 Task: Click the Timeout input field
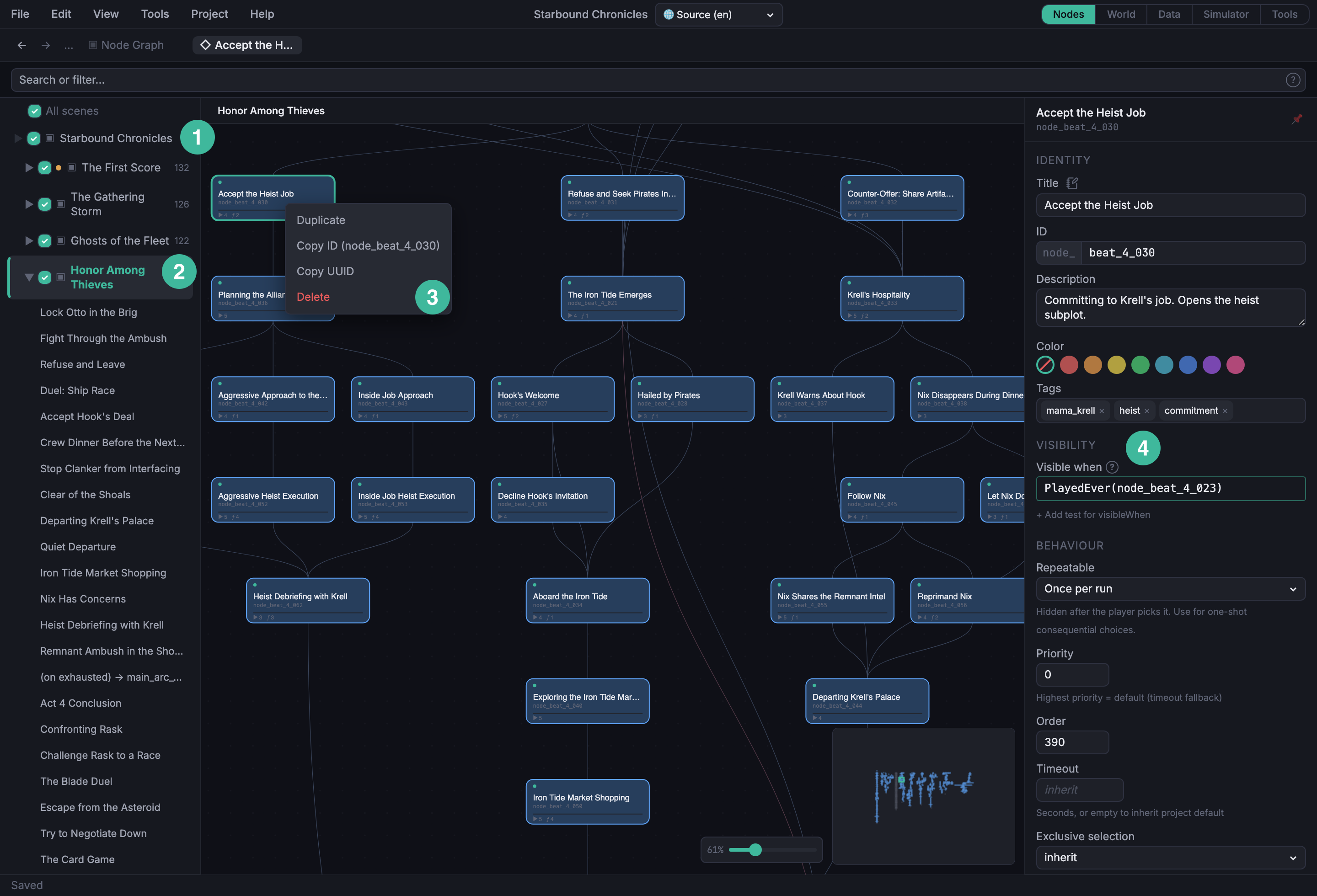click(x=1080, y=790)
